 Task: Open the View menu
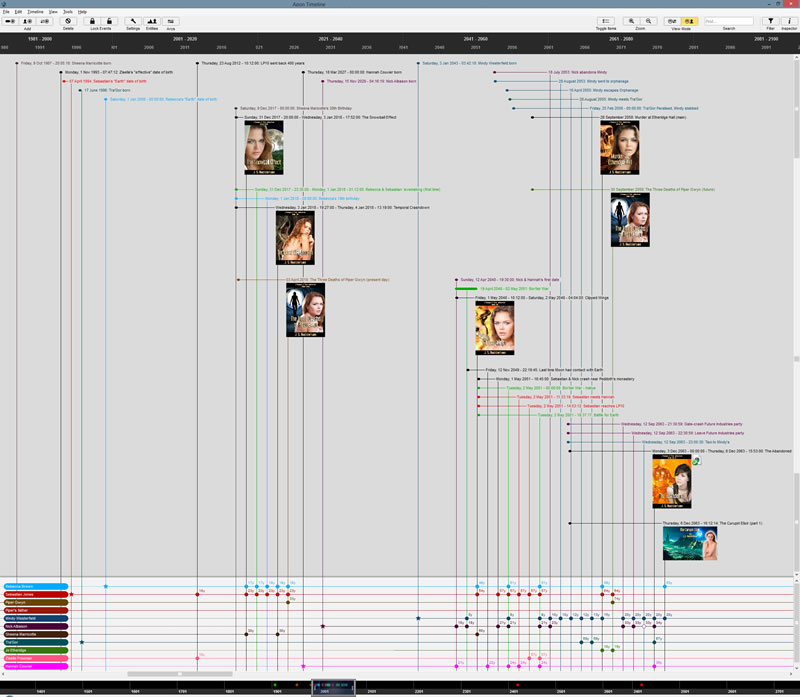(53, 12)
